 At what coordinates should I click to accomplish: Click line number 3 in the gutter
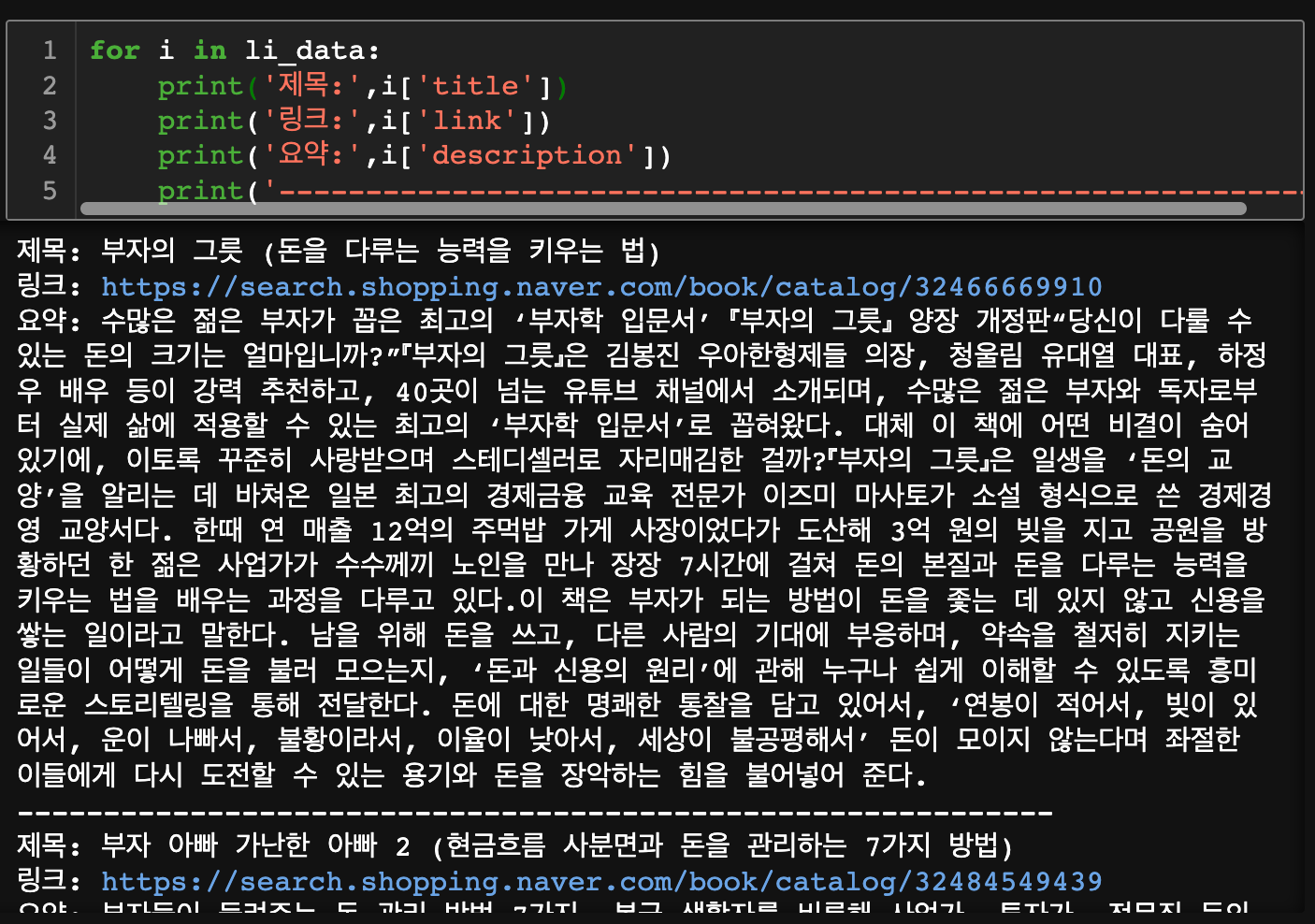50,120
